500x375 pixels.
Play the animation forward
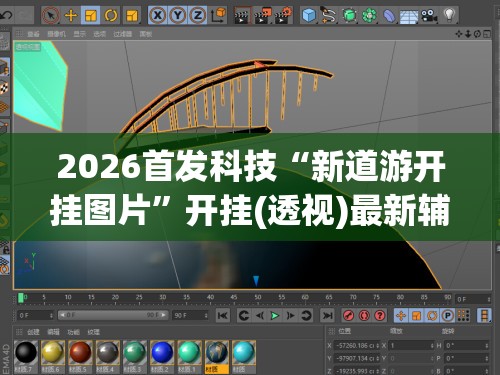tap(275, 315)
